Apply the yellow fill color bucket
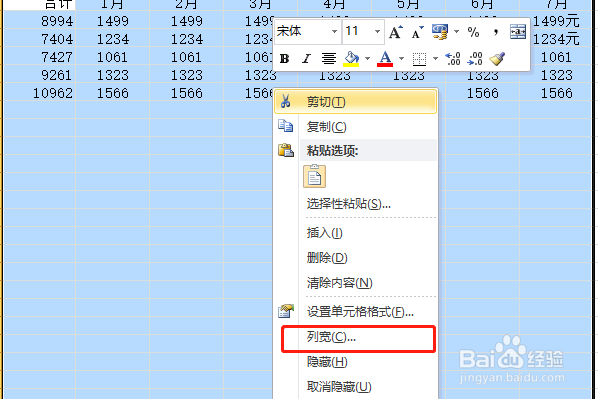Viewport: 598px width, 399px height. (x=351, y=59)
